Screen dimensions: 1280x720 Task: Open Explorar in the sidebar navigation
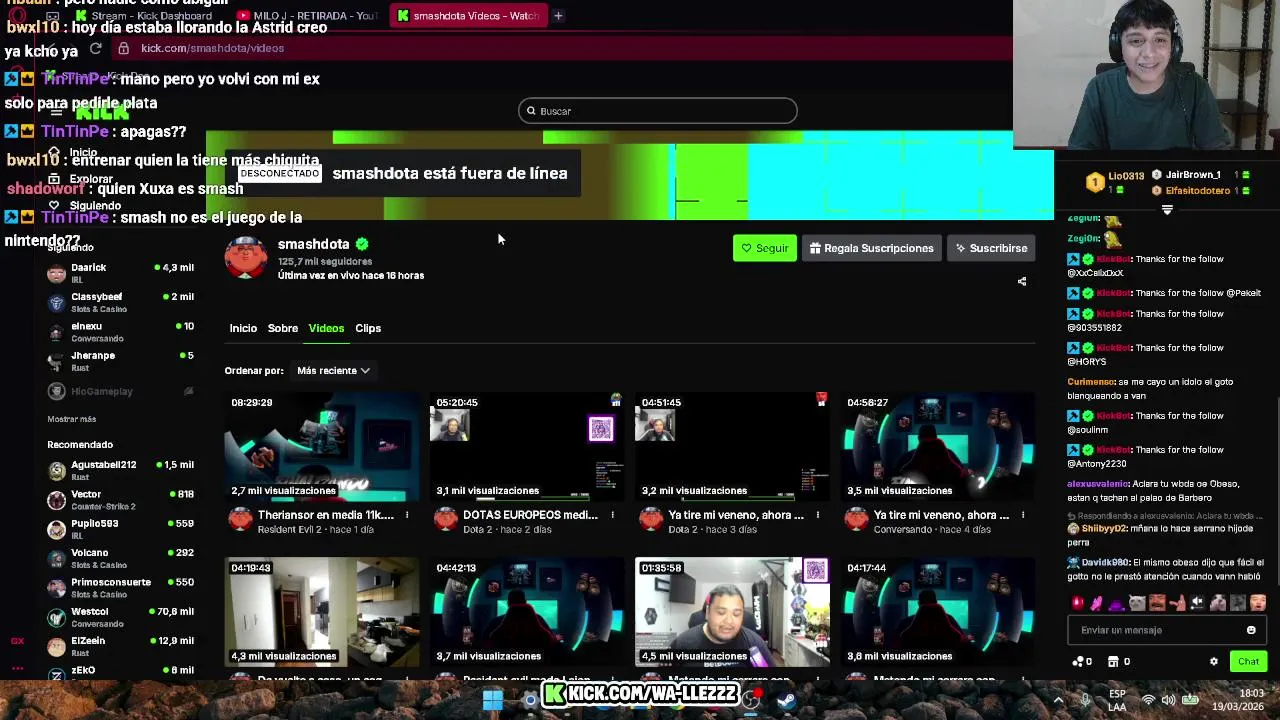coord(82,179)
